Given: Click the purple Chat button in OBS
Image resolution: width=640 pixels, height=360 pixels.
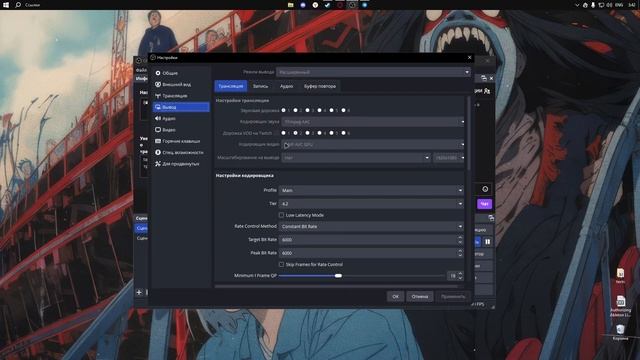Looking at the screenshot, I should 484,204.
